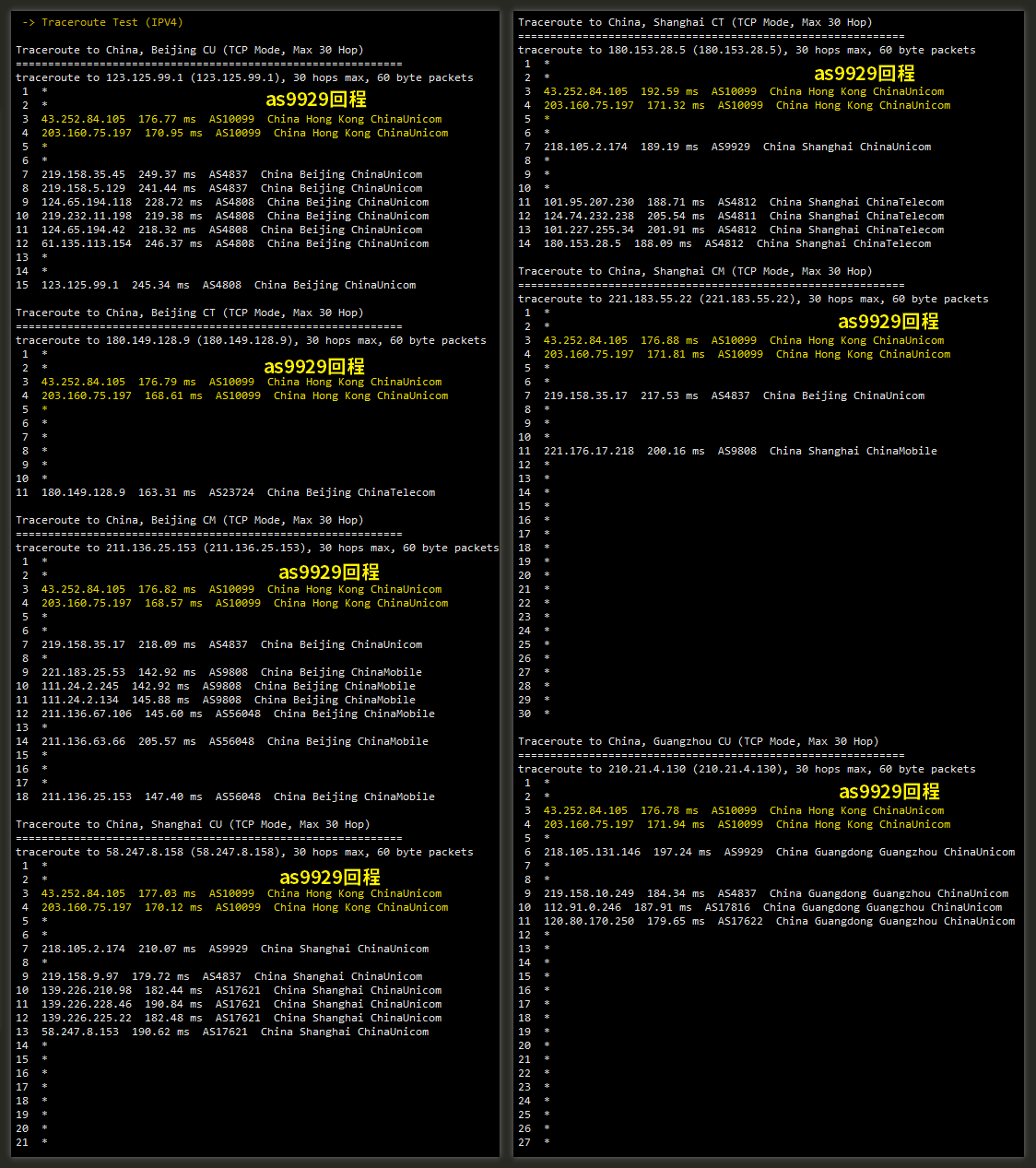The height and width of the screenshot is (1168, 1036).
Task: Select the 'traceroute to 210.21.4.130' command line
Action: (747, 769)
